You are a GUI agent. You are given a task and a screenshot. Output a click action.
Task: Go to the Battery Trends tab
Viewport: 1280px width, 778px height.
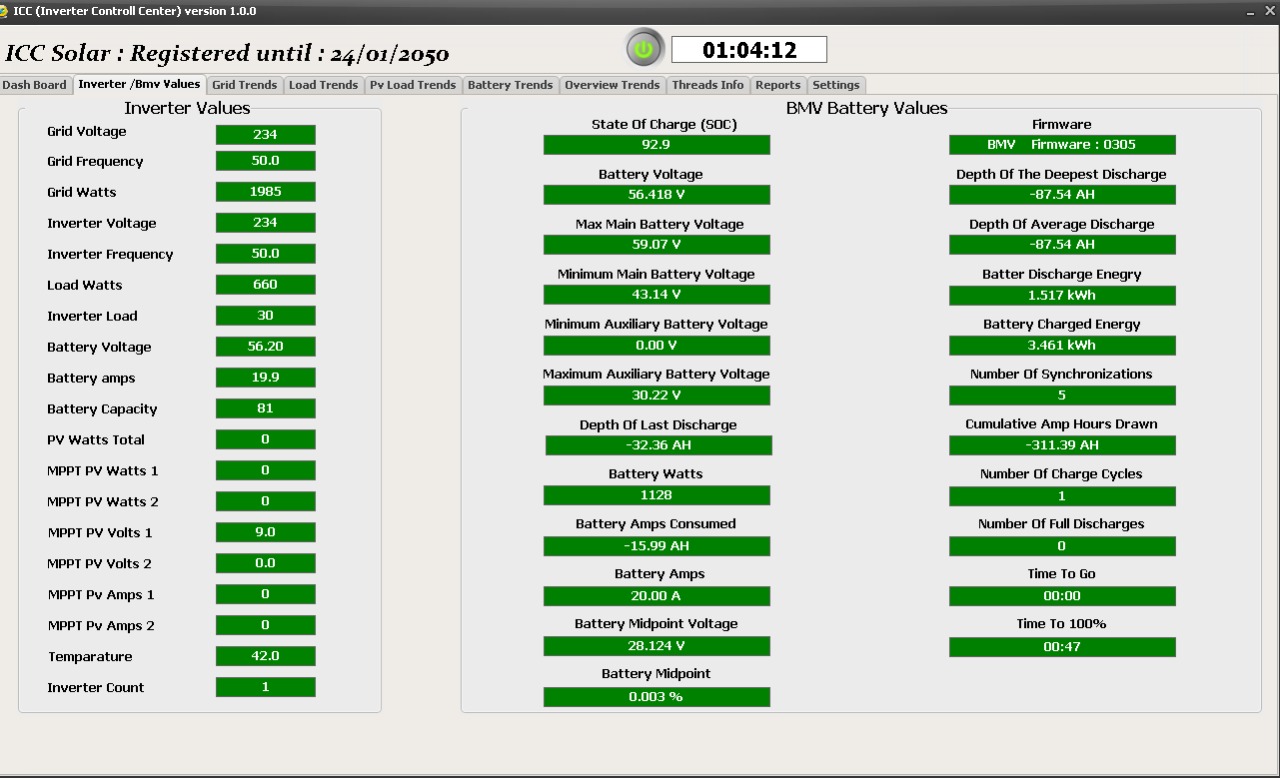(510, 85)
